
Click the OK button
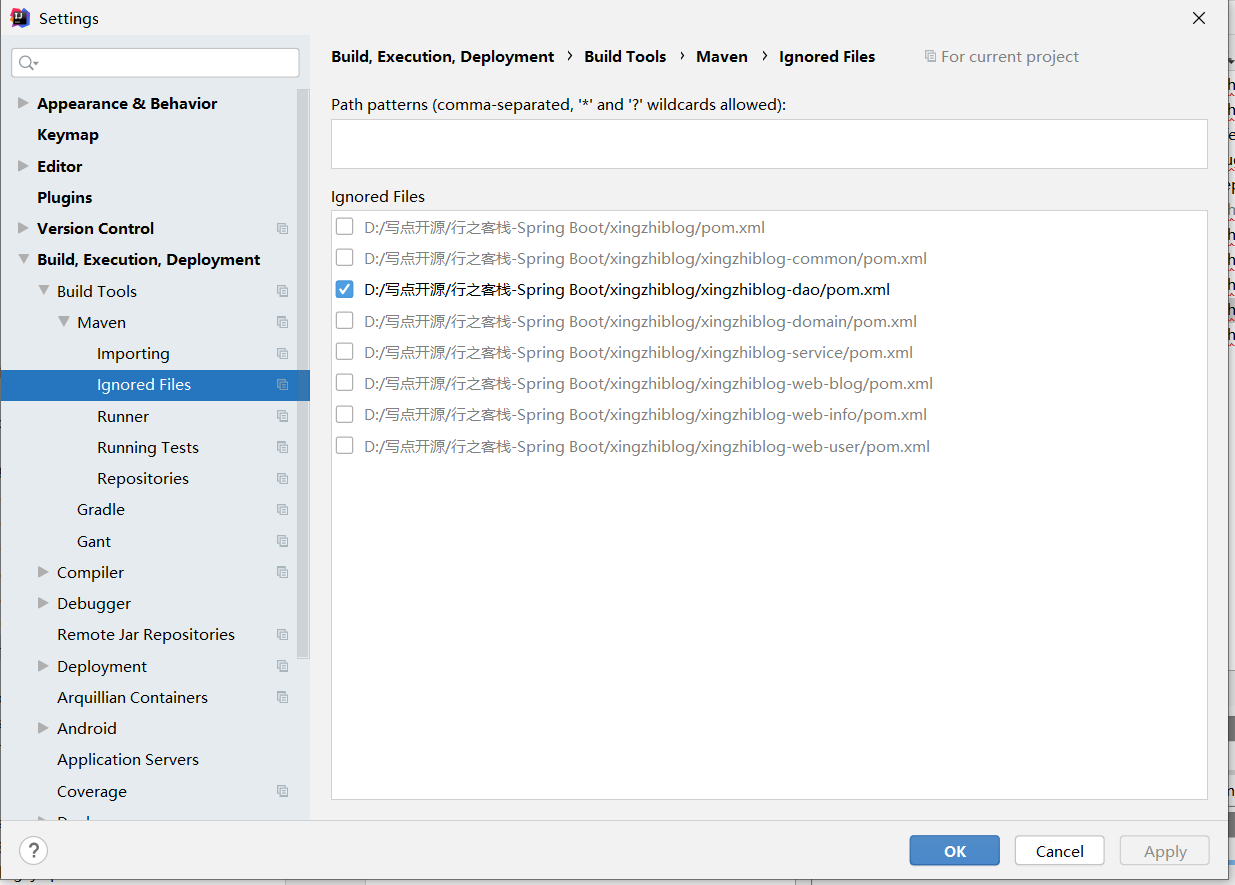pos(955,851)
